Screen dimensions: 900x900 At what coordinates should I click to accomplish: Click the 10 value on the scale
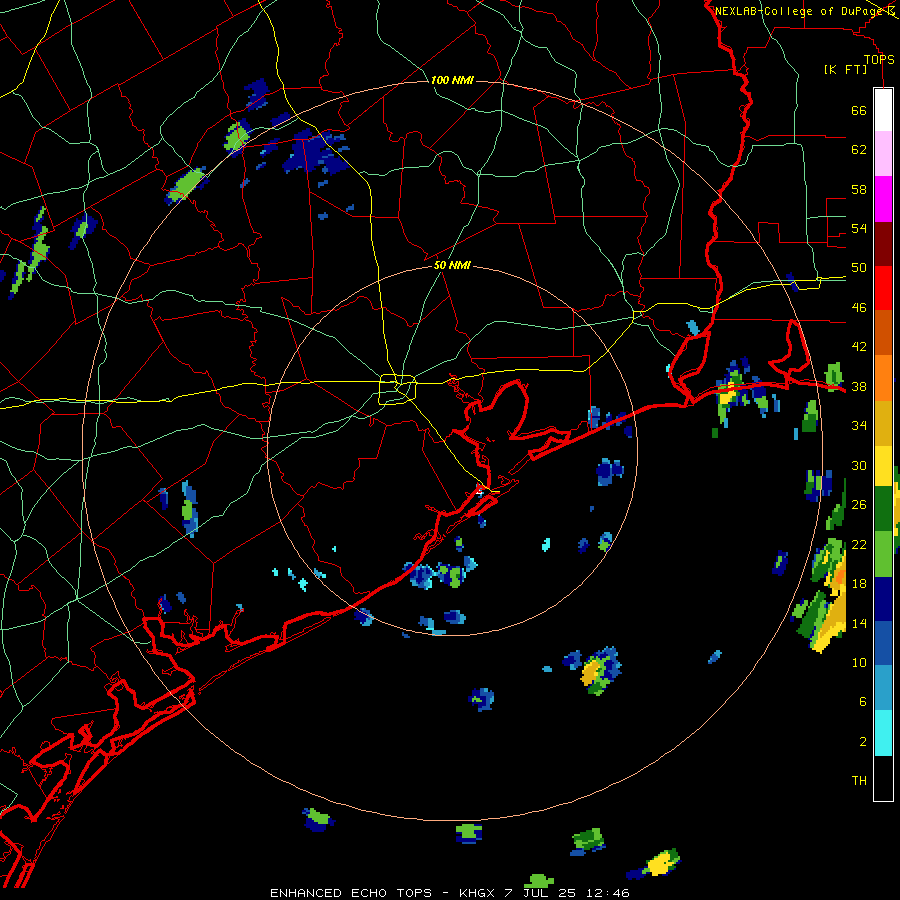click(859, 662)
